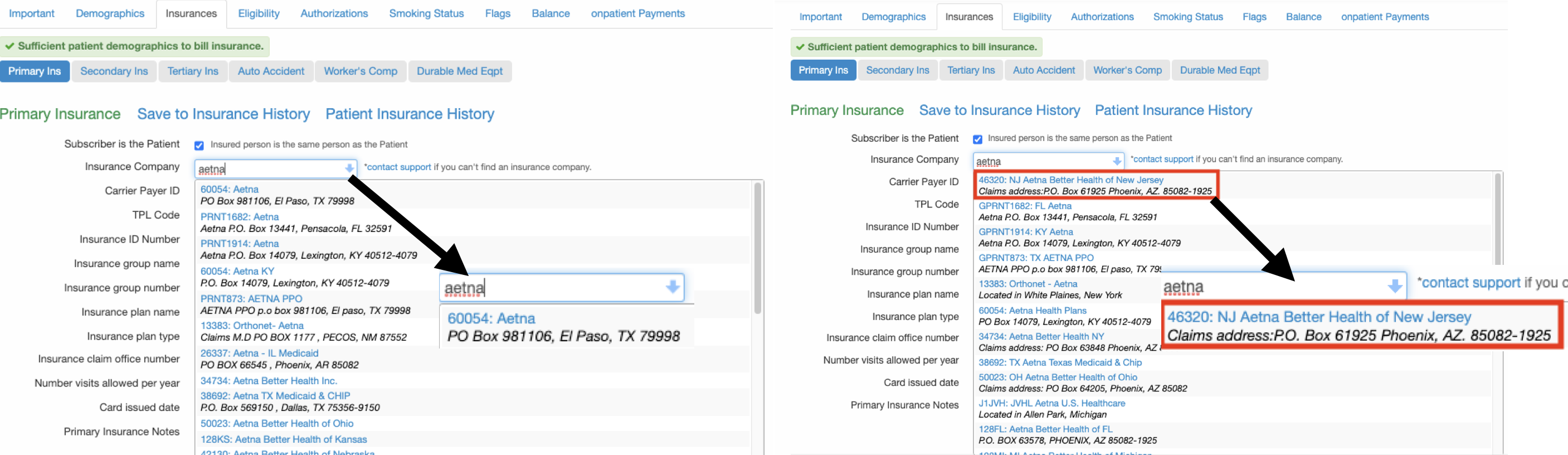Open the Balance tab in the right screenshot
Screen dimensions: 1568x455
(x=1303, y=17)
